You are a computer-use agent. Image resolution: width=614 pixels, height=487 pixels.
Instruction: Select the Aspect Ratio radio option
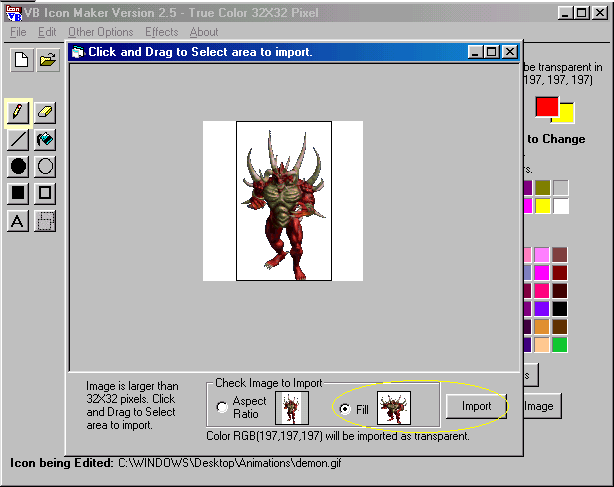click(x=222, y=407)
